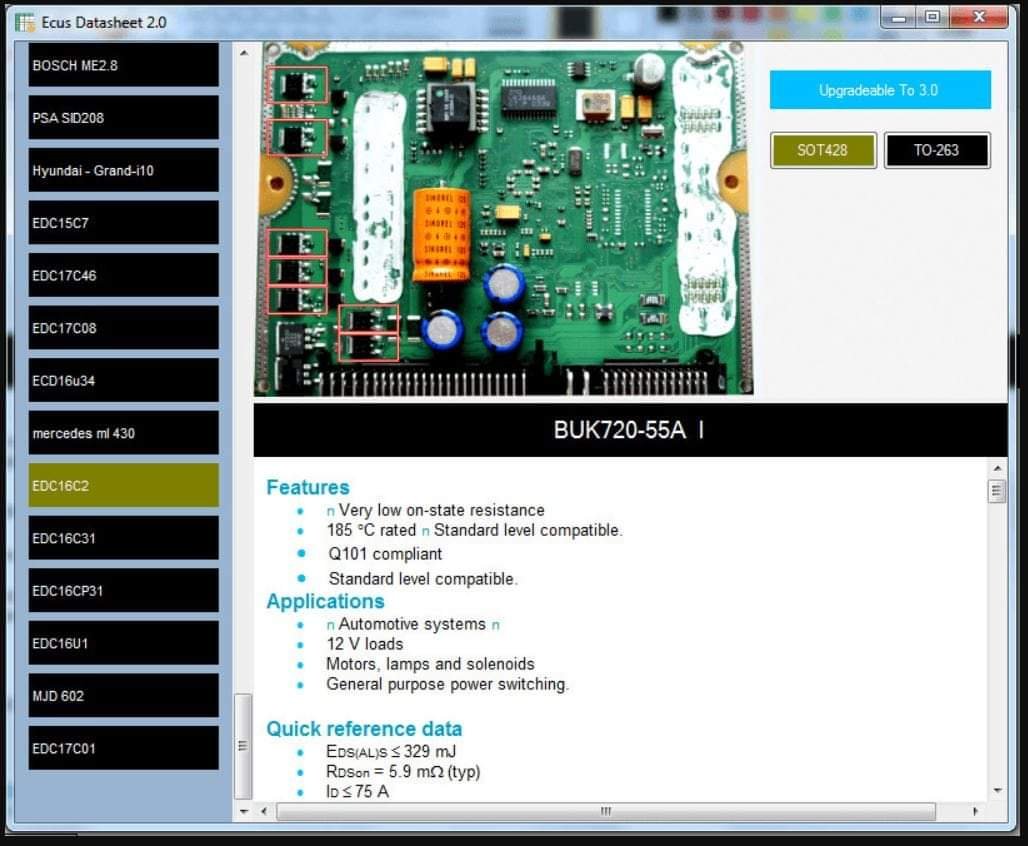Viewport: 1028px width, 846px height.
Task: Click the up arrow of the ECU list scrollbar
Action: click(x=244, y=52)
